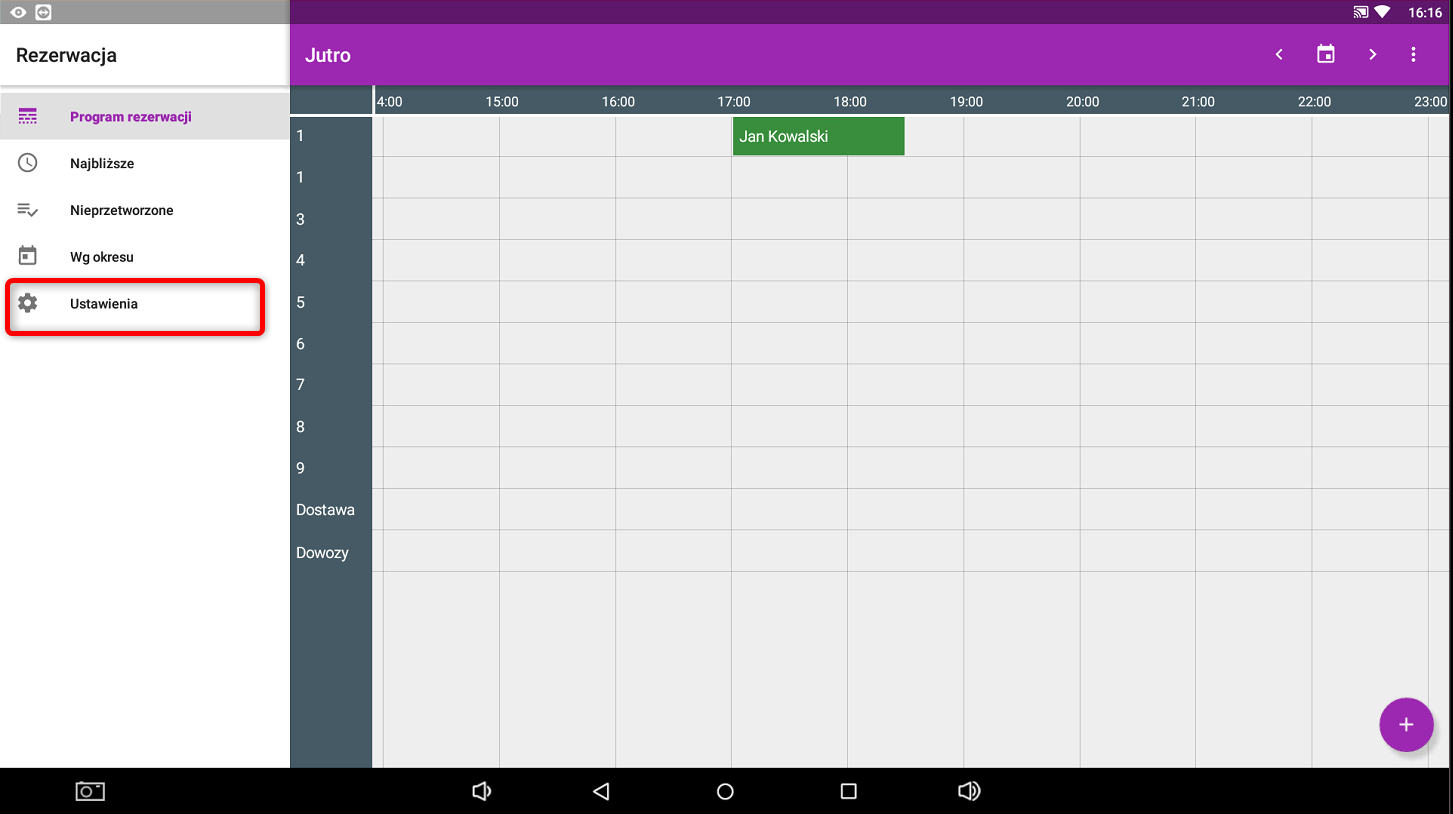The image size is (1453, 814).
Task: Add a new reservation with plus button
Action: (x=1405, y=725)
